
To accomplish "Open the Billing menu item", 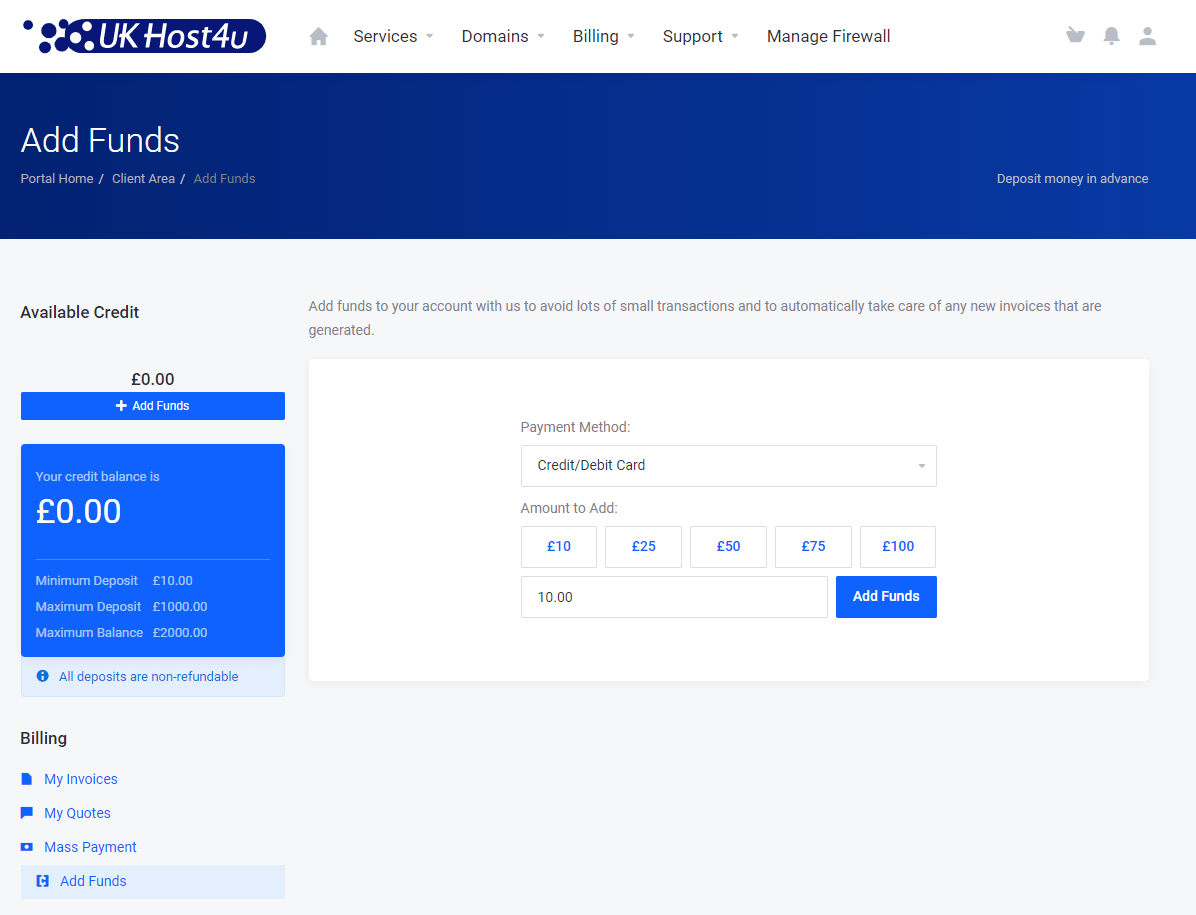I will pyautogui.click(x=596, y=36).
